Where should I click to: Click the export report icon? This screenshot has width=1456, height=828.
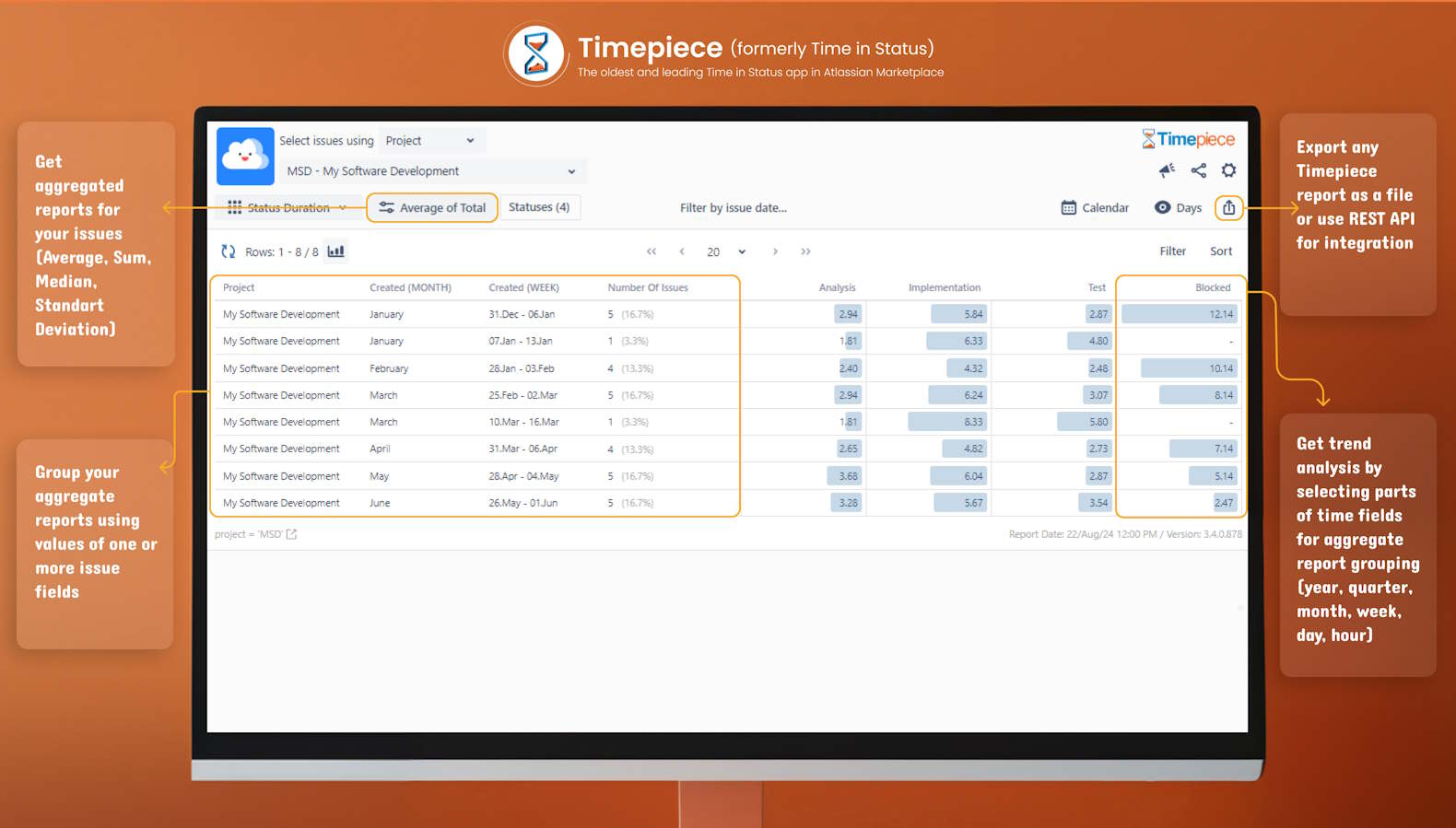pyautogui.click(x=1228, y=208)
